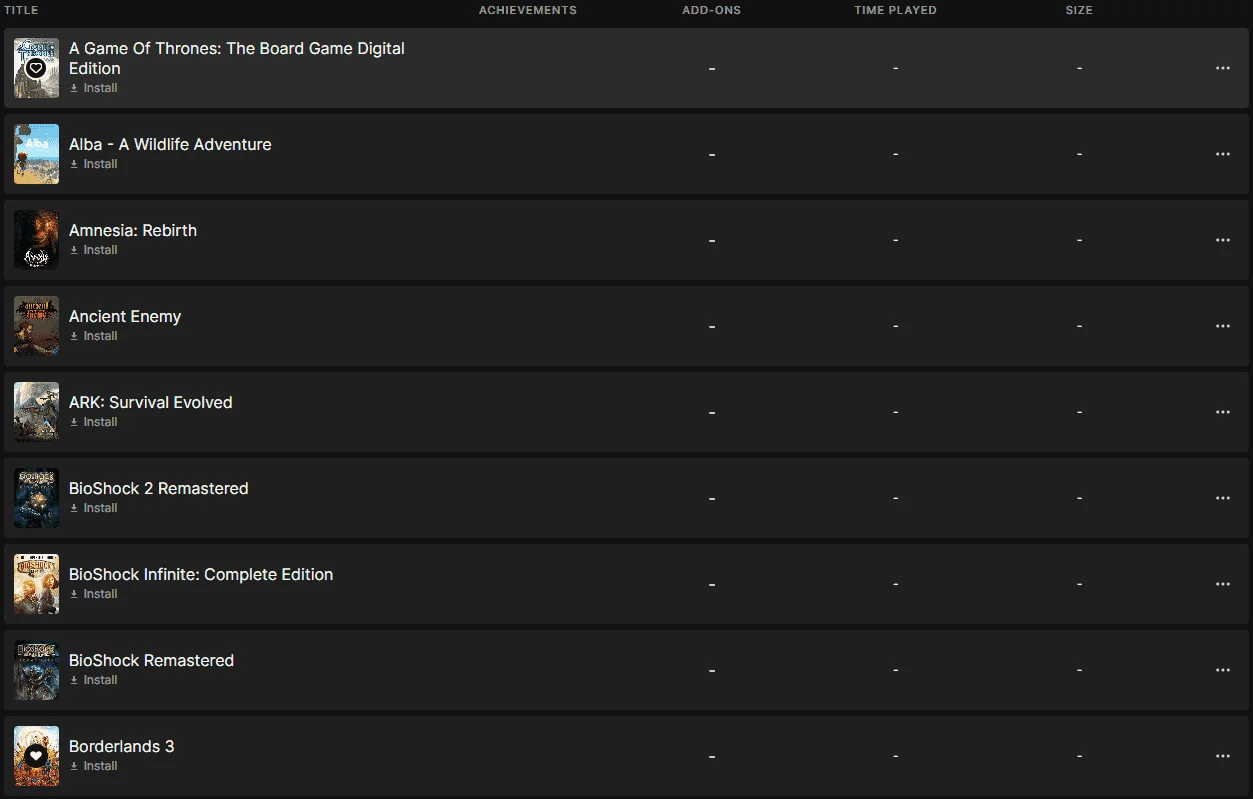
Task: Open Ancient Enemy cover thumbnail
Action: tap(36, 326)
